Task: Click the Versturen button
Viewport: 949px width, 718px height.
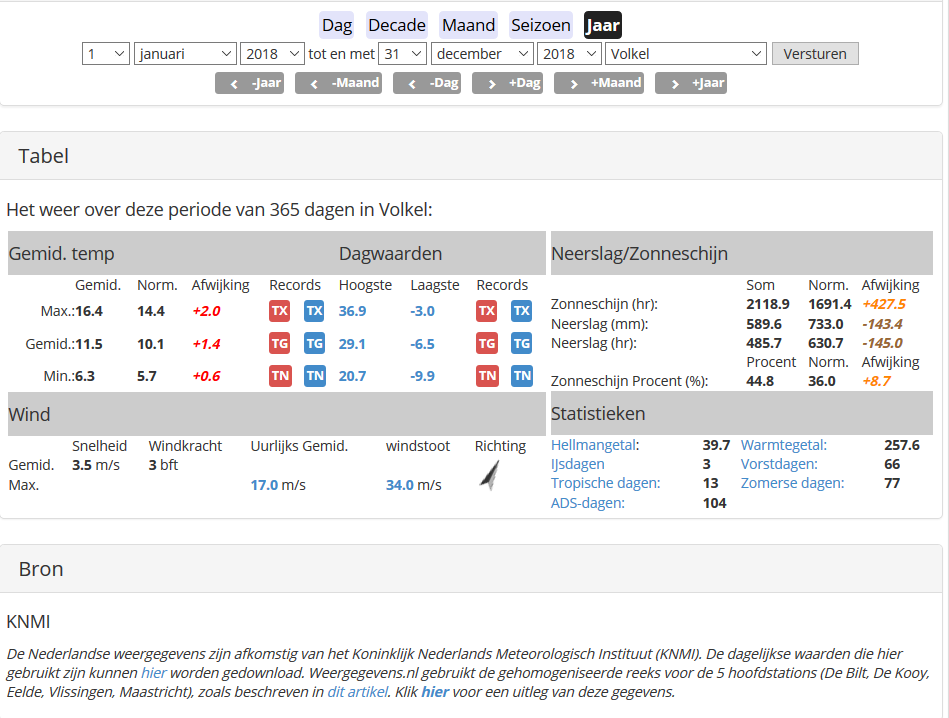Action: tap(815, 54)
